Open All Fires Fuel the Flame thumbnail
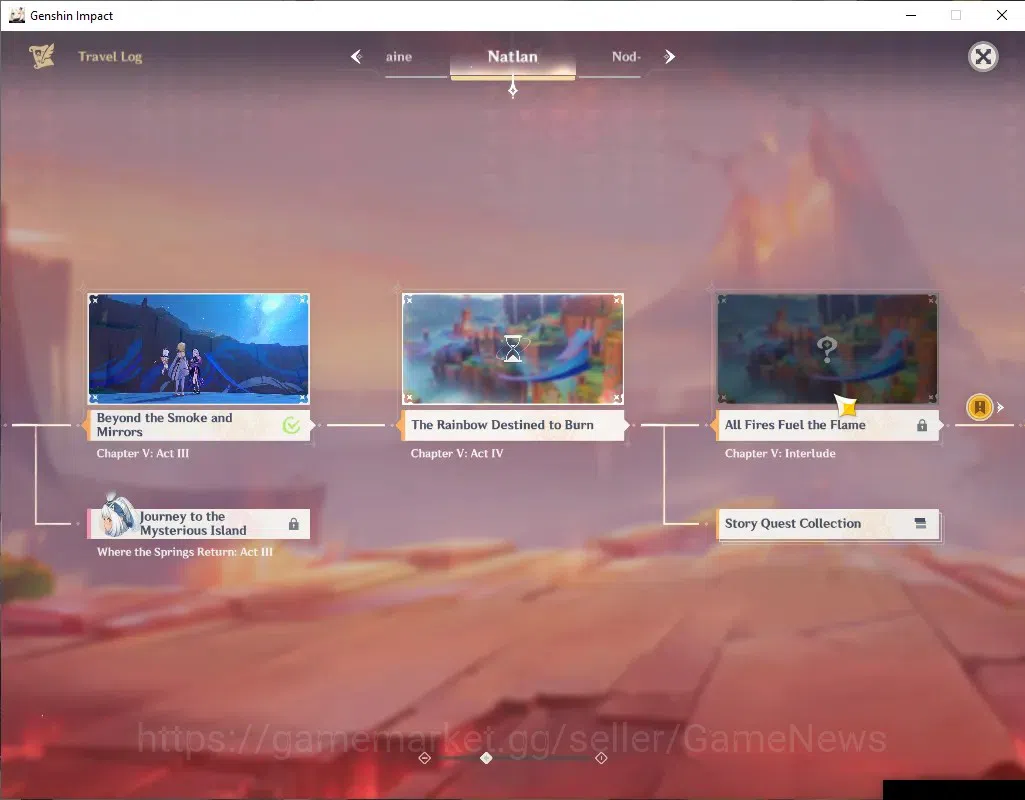 point(827,349)
